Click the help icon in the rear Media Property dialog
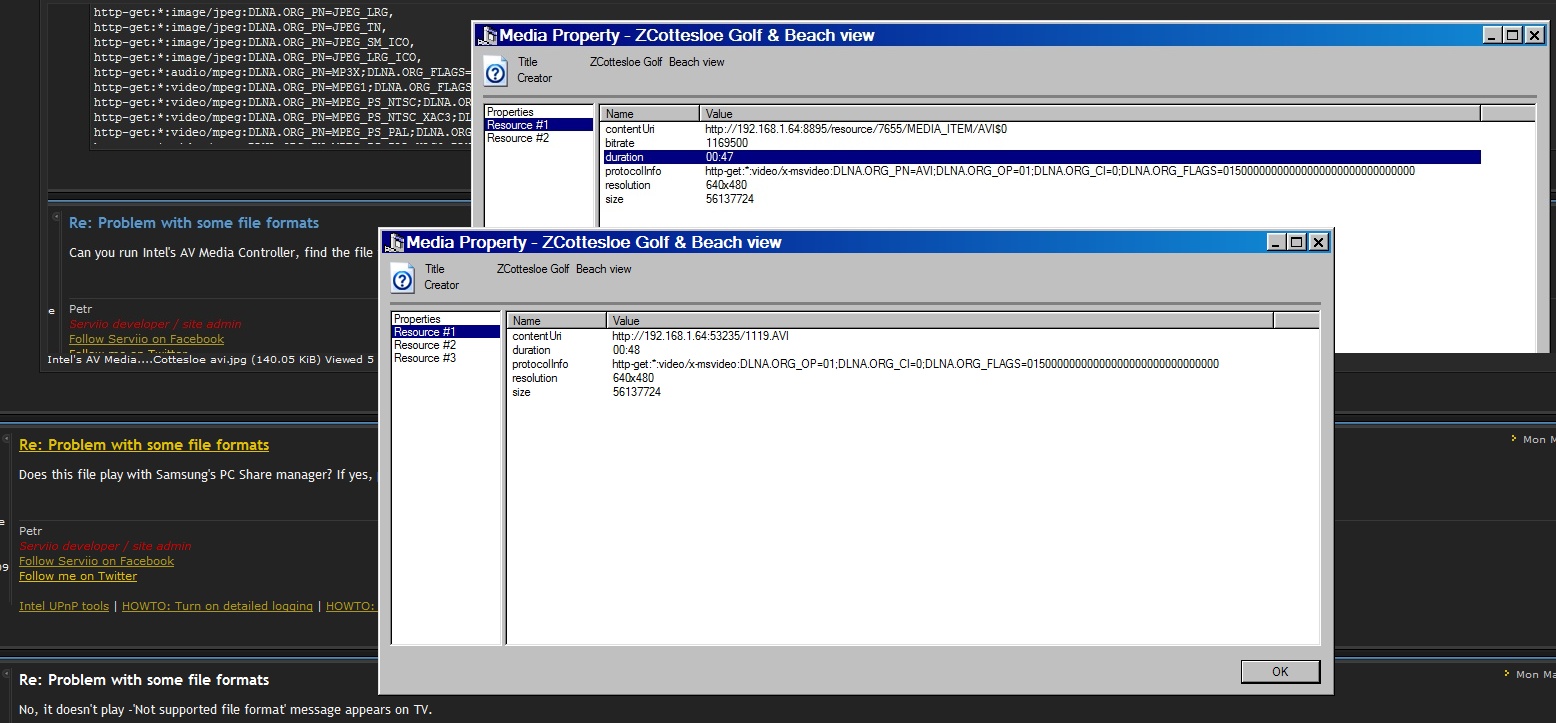This screenshot has width=1556, height=723. [x=497, y=70]
